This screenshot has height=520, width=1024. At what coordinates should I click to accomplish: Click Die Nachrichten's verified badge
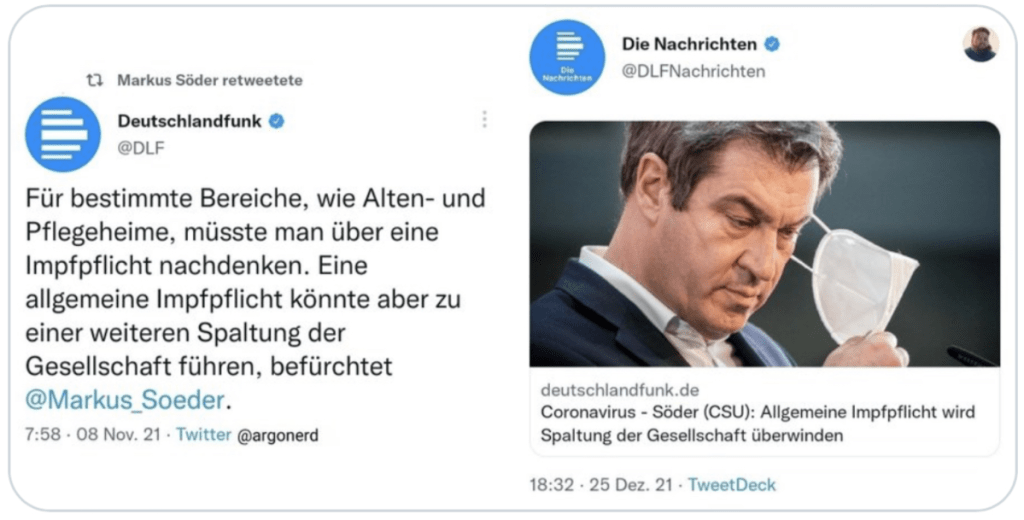pyautogui.click(x=772, y=44)
